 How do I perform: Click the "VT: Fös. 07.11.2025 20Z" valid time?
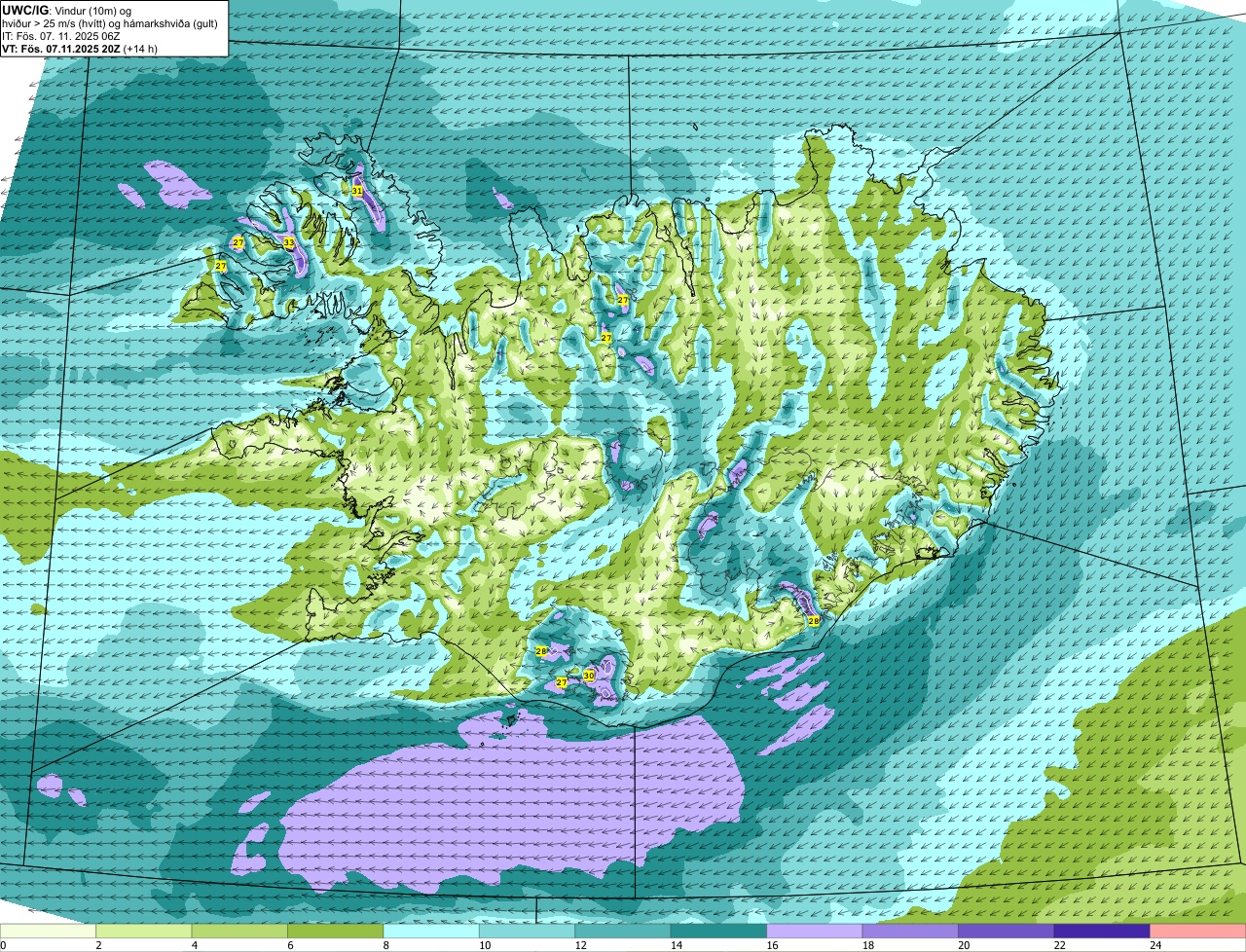[x=61, y=49]
